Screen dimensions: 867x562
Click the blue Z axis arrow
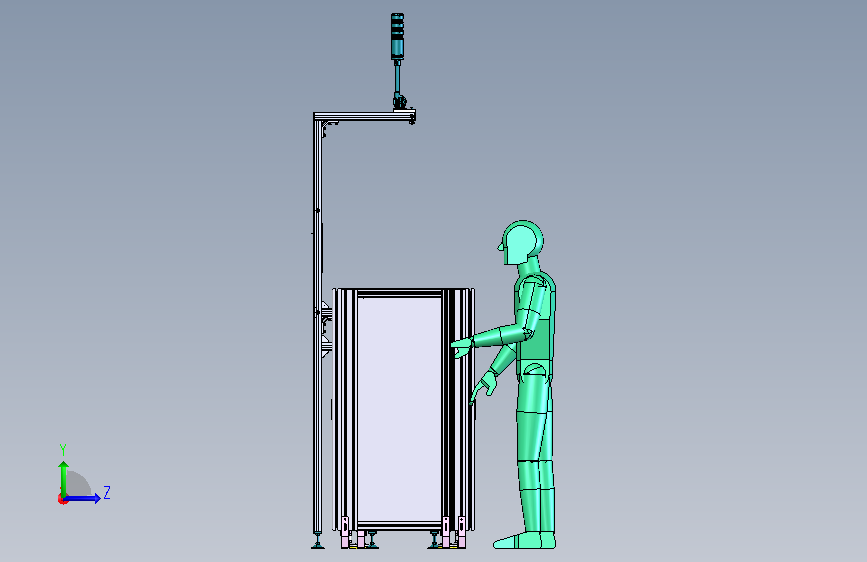(83, 498)
